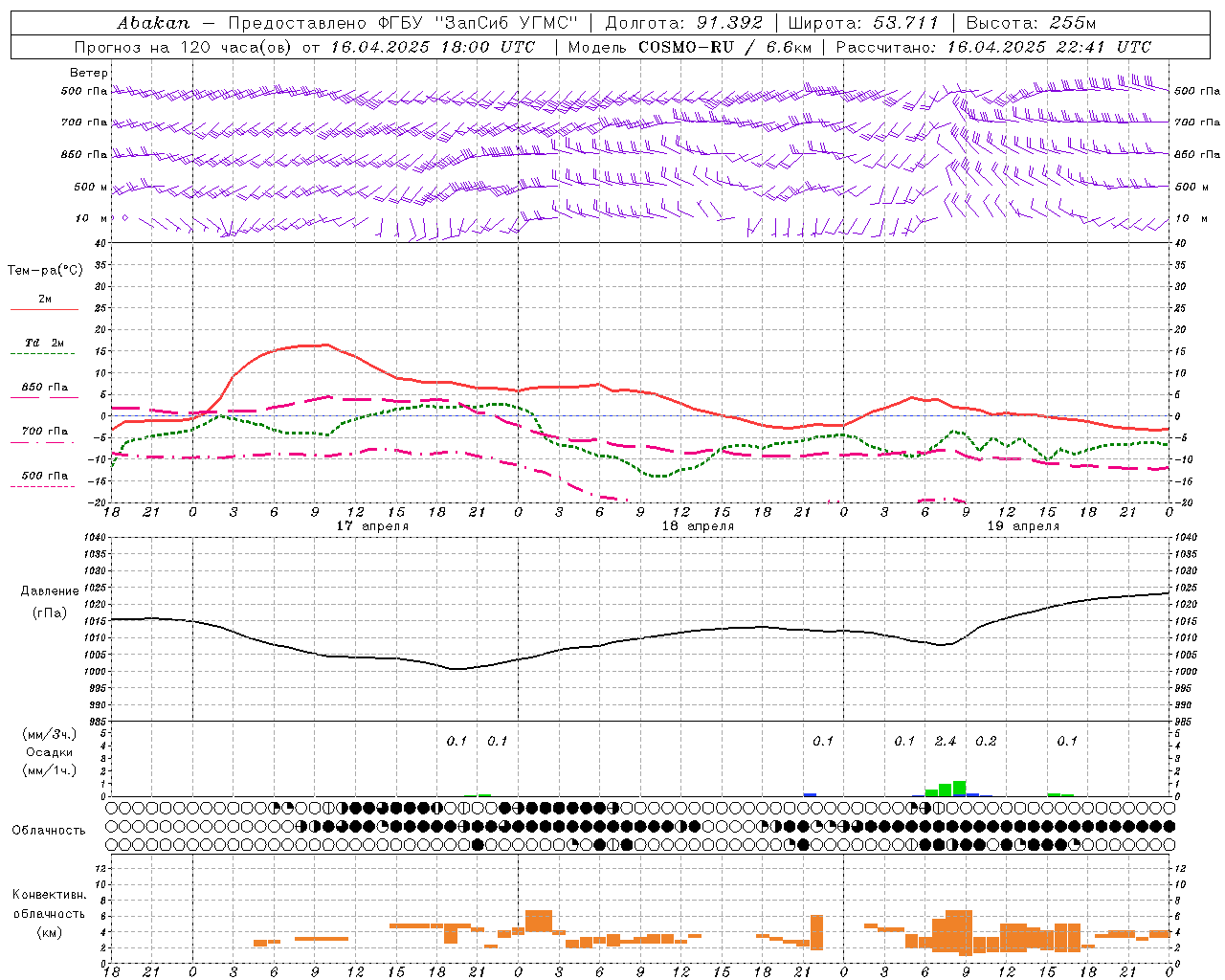This screenshot has height=980, width=1225.
Task: Click the "Долгота: 91.392" header value
Action: tap(684, 23)
